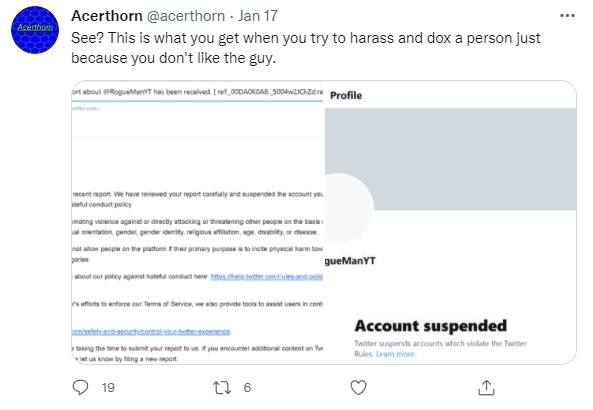Viewport: 593px width, 410px height.
Task: Click the control-your-twitter-experience link in image
Action: 151,332
